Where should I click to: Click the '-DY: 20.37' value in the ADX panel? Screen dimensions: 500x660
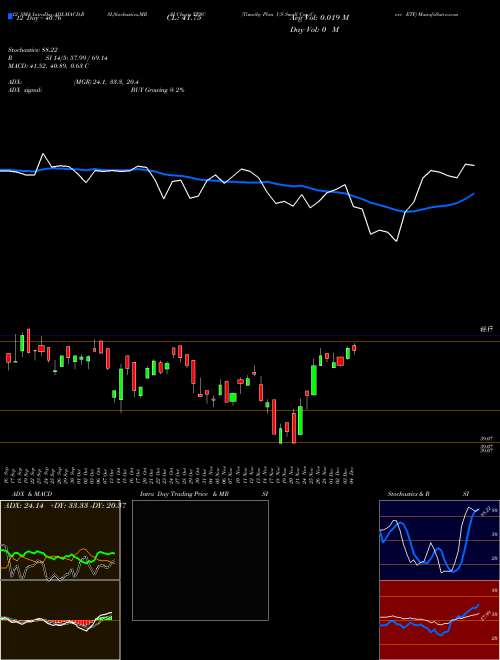[x=108, y=506]
